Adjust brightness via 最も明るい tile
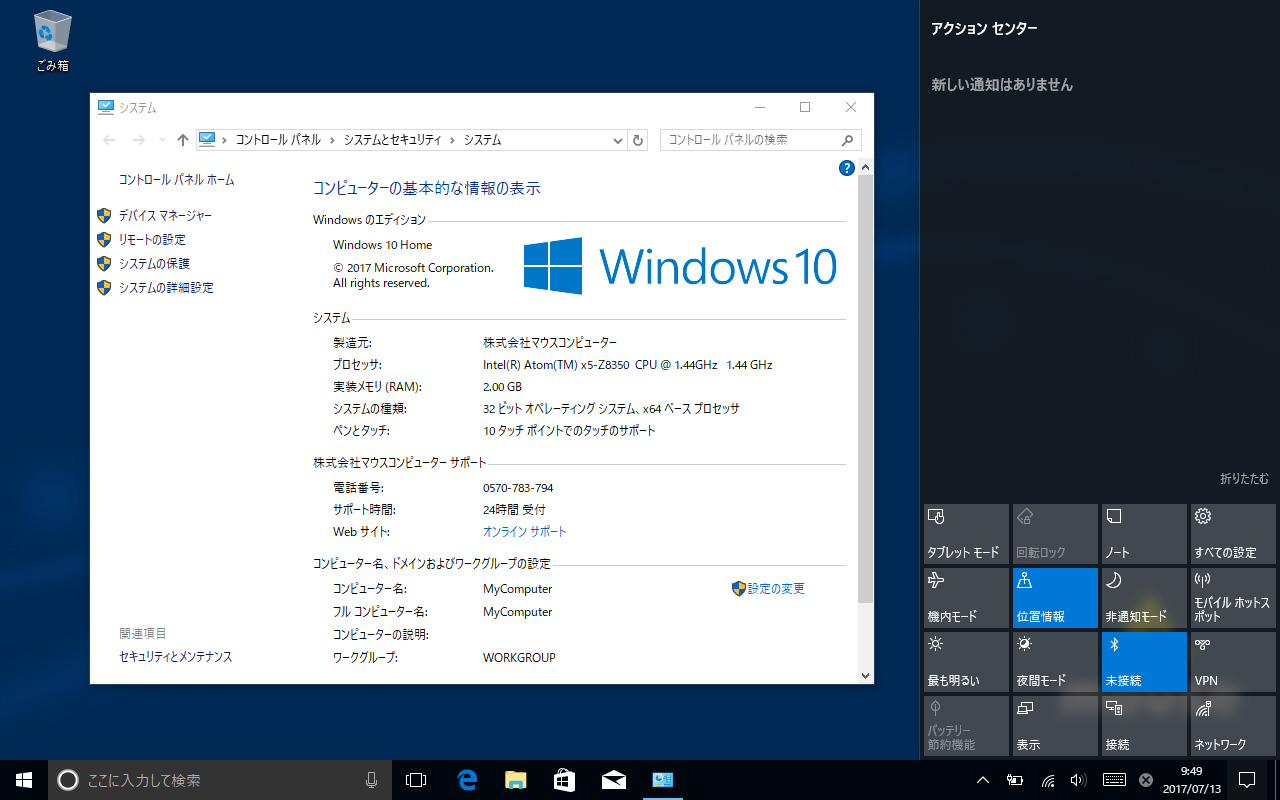 [966, 661]
